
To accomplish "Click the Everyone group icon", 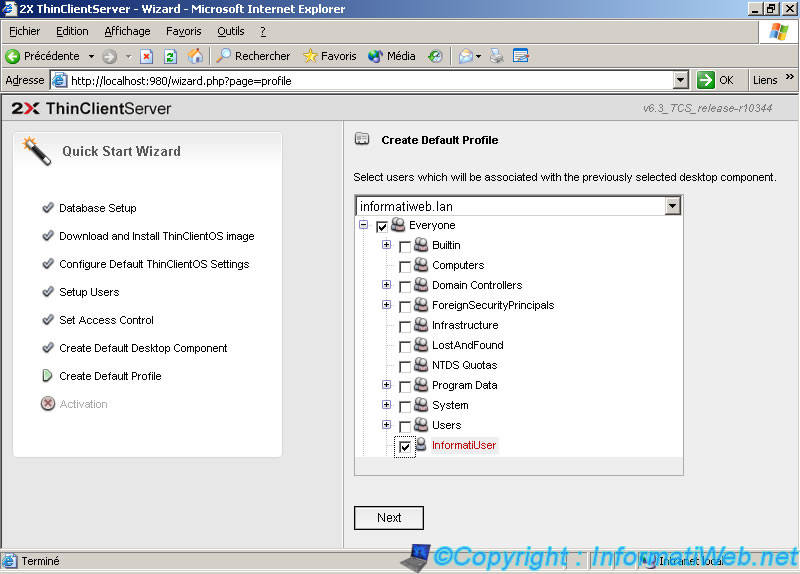I will [x=398, y=225].
